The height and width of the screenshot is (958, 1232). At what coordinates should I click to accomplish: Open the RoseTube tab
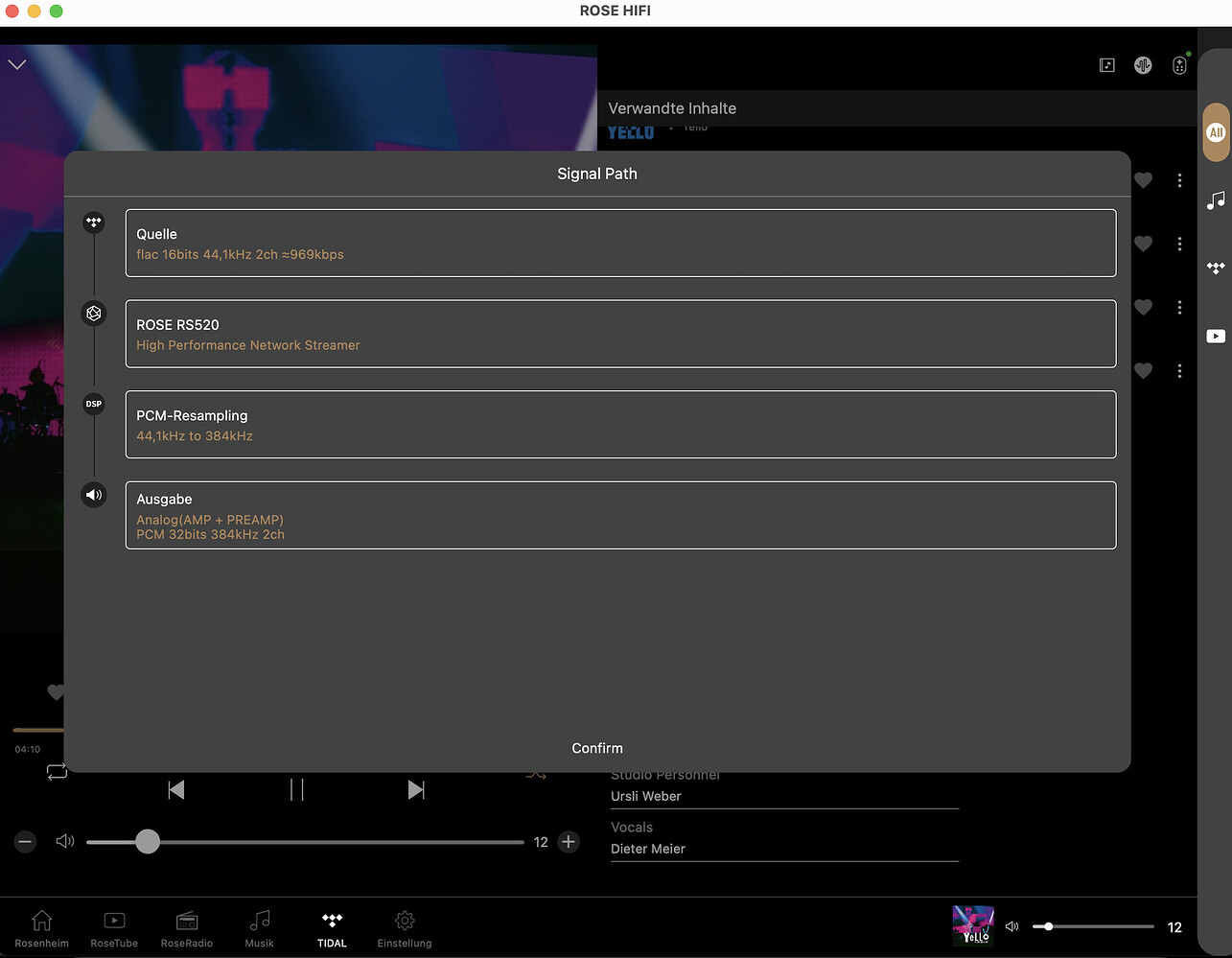(114, 929)
